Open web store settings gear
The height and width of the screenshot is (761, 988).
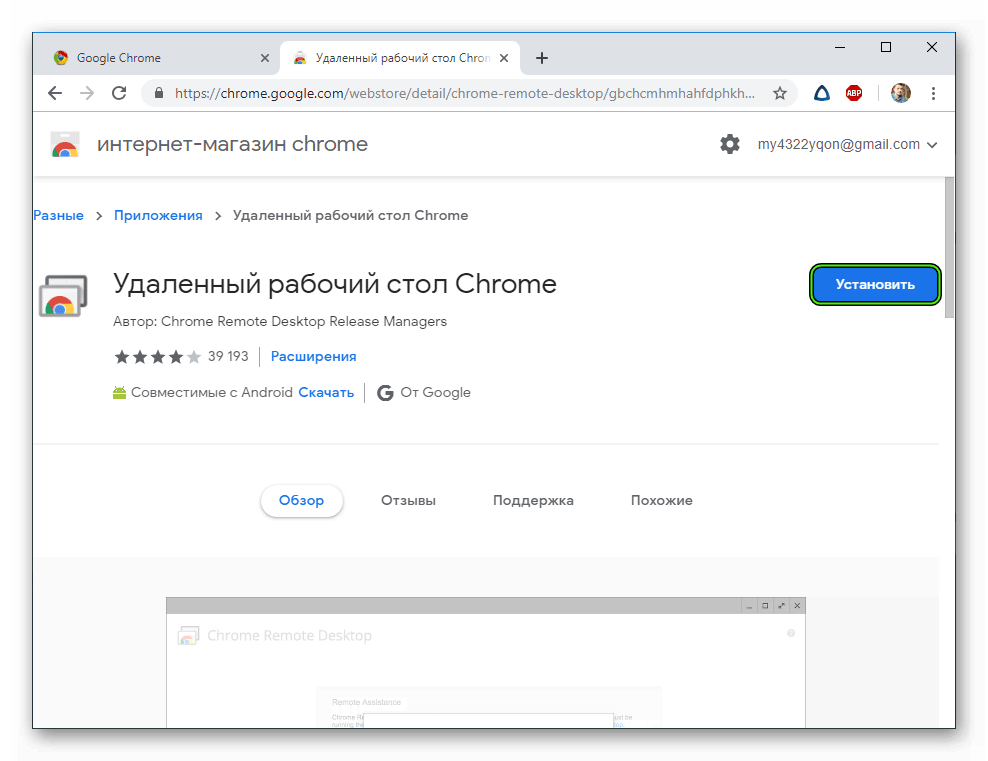730,144
